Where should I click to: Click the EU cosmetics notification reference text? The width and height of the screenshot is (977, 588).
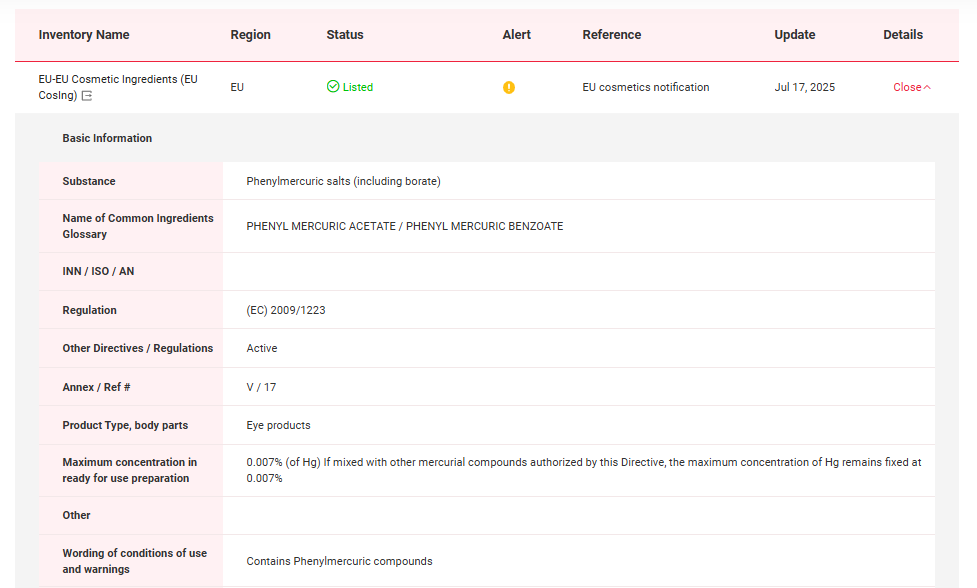pyautogui.click(x=645, y=88)
